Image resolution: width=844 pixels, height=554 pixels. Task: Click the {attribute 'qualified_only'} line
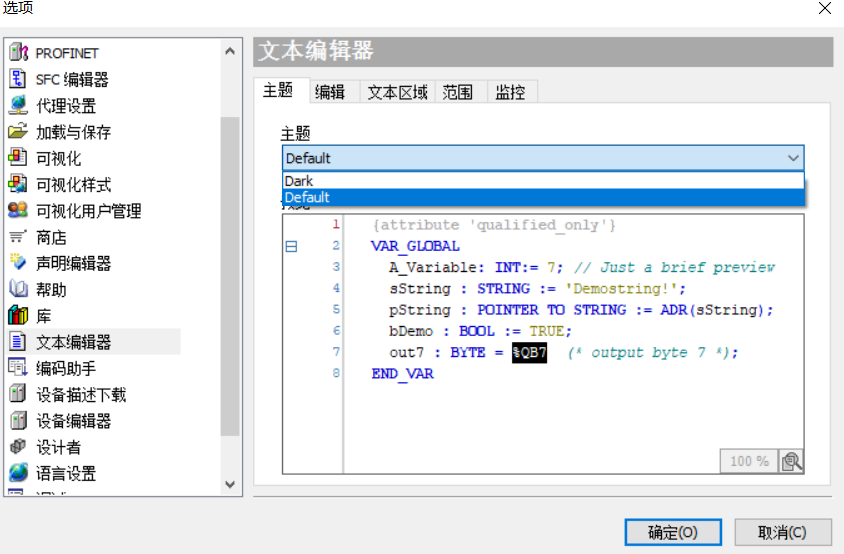pos(494,225)
